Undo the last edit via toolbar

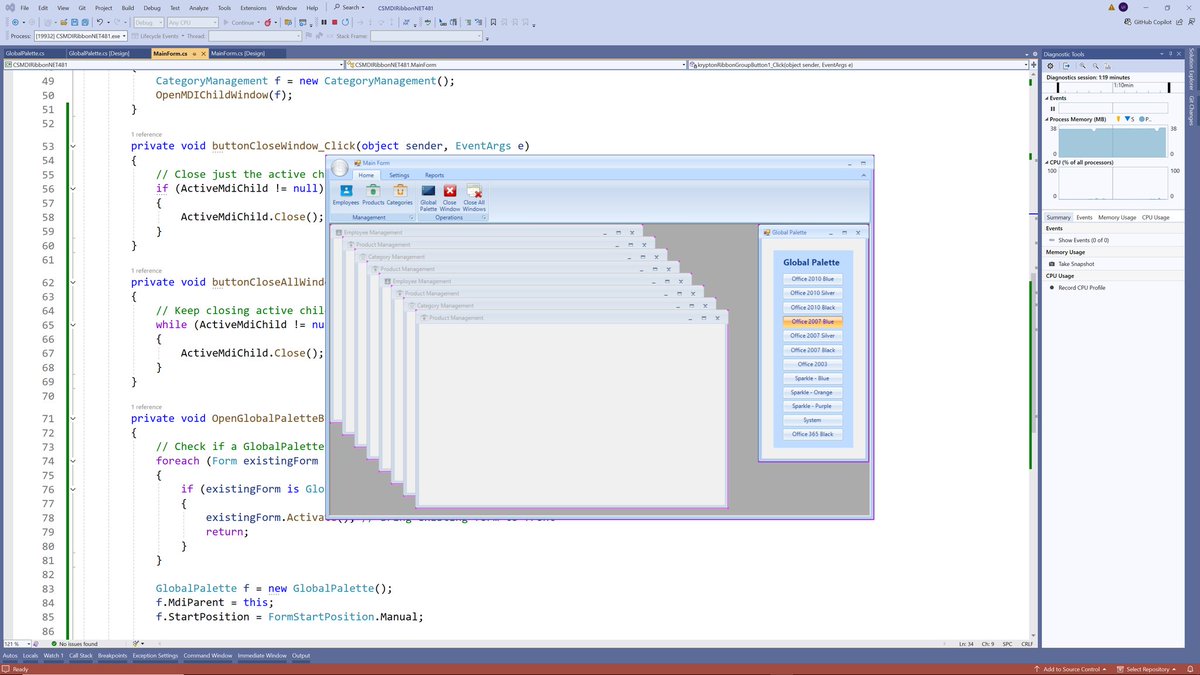(100, 22)
